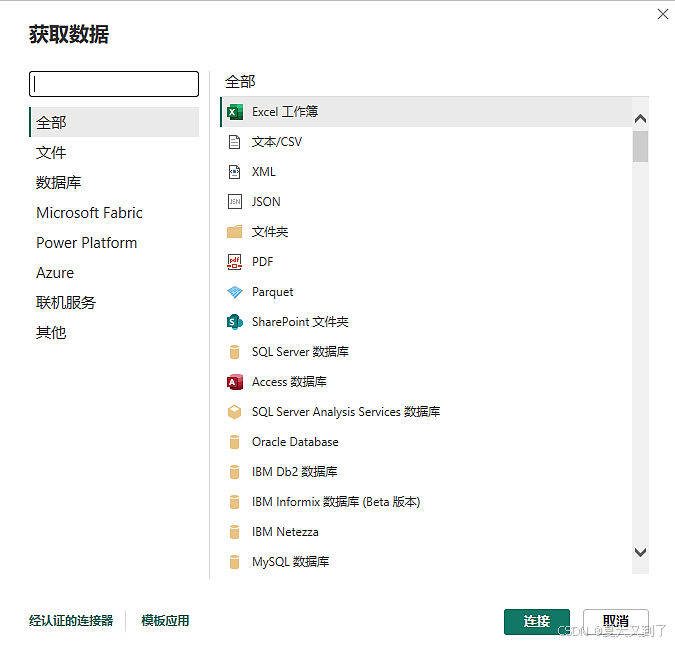Select the IBM Netezza label
This screenshot has width=675, height=645.
click(x=285, y=532)
